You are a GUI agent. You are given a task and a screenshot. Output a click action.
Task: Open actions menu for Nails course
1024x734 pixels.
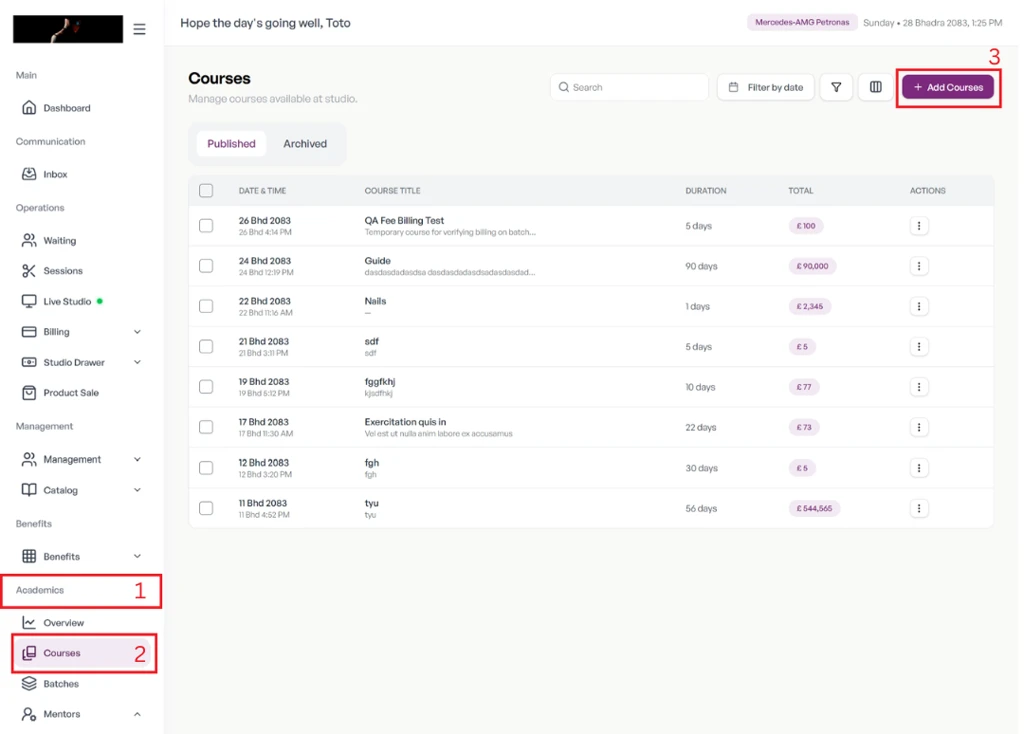919,306
